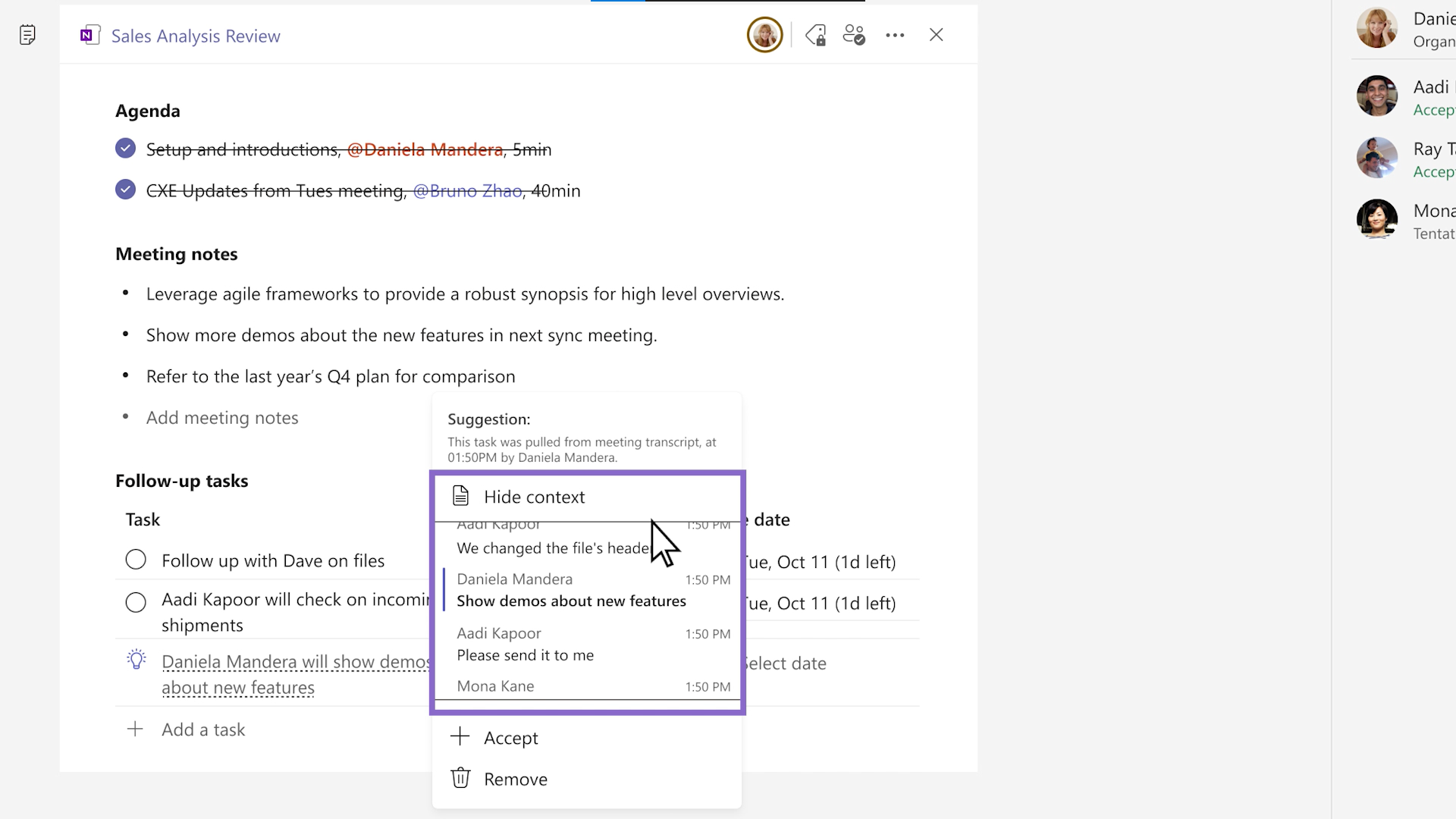Click the Agenda heading
The width and height of the screenshot is (1456, 819).
(148, 111)
